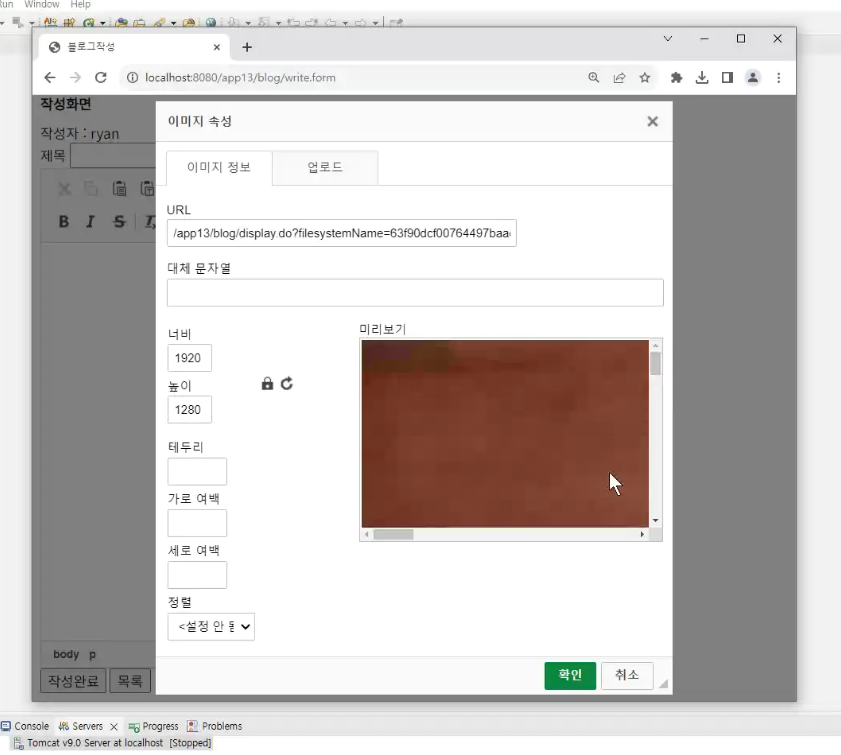Open the 정렬 alignment dropdown

click(x=211, y=627)
